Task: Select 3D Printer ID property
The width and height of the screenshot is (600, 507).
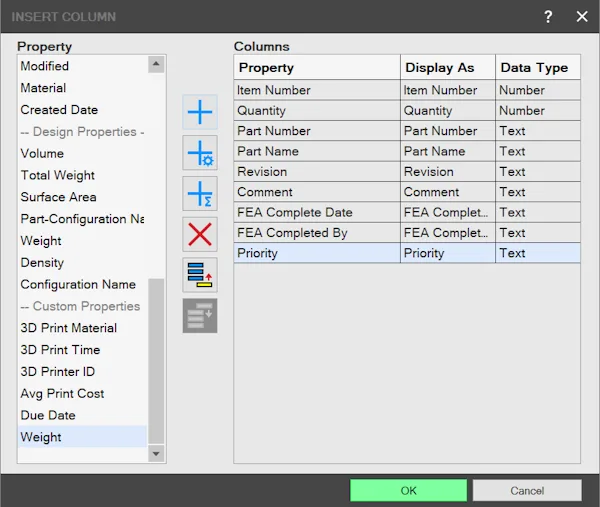Action: [x=82, y=371]
